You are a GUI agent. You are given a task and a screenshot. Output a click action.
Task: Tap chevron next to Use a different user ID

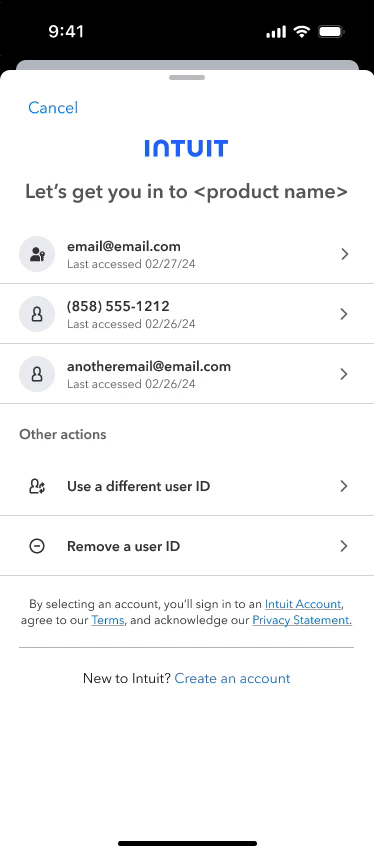point(344,486)
